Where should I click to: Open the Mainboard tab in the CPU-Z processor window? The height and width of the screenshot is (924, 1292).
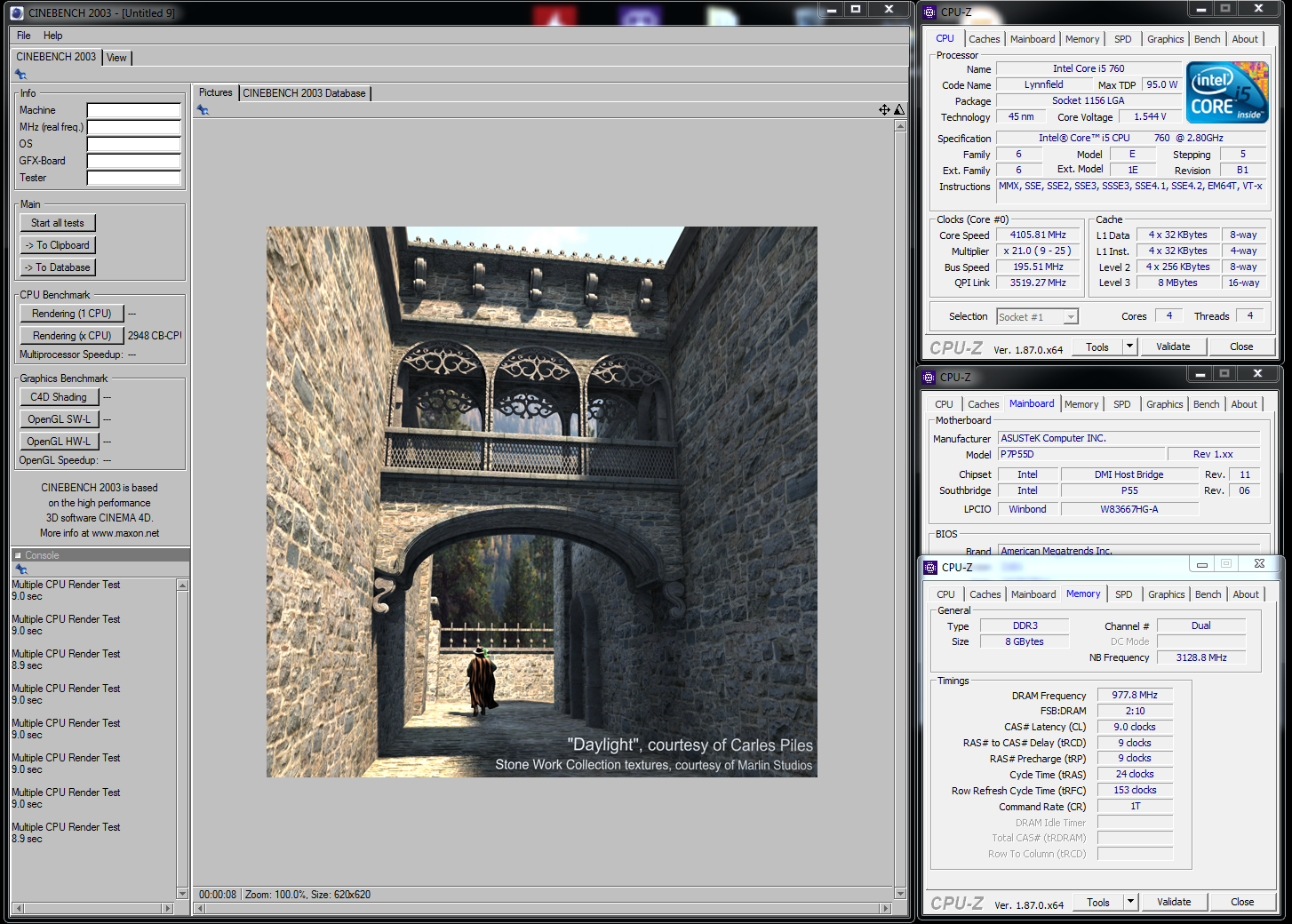pyautogui.click(x=1033, y=39)
